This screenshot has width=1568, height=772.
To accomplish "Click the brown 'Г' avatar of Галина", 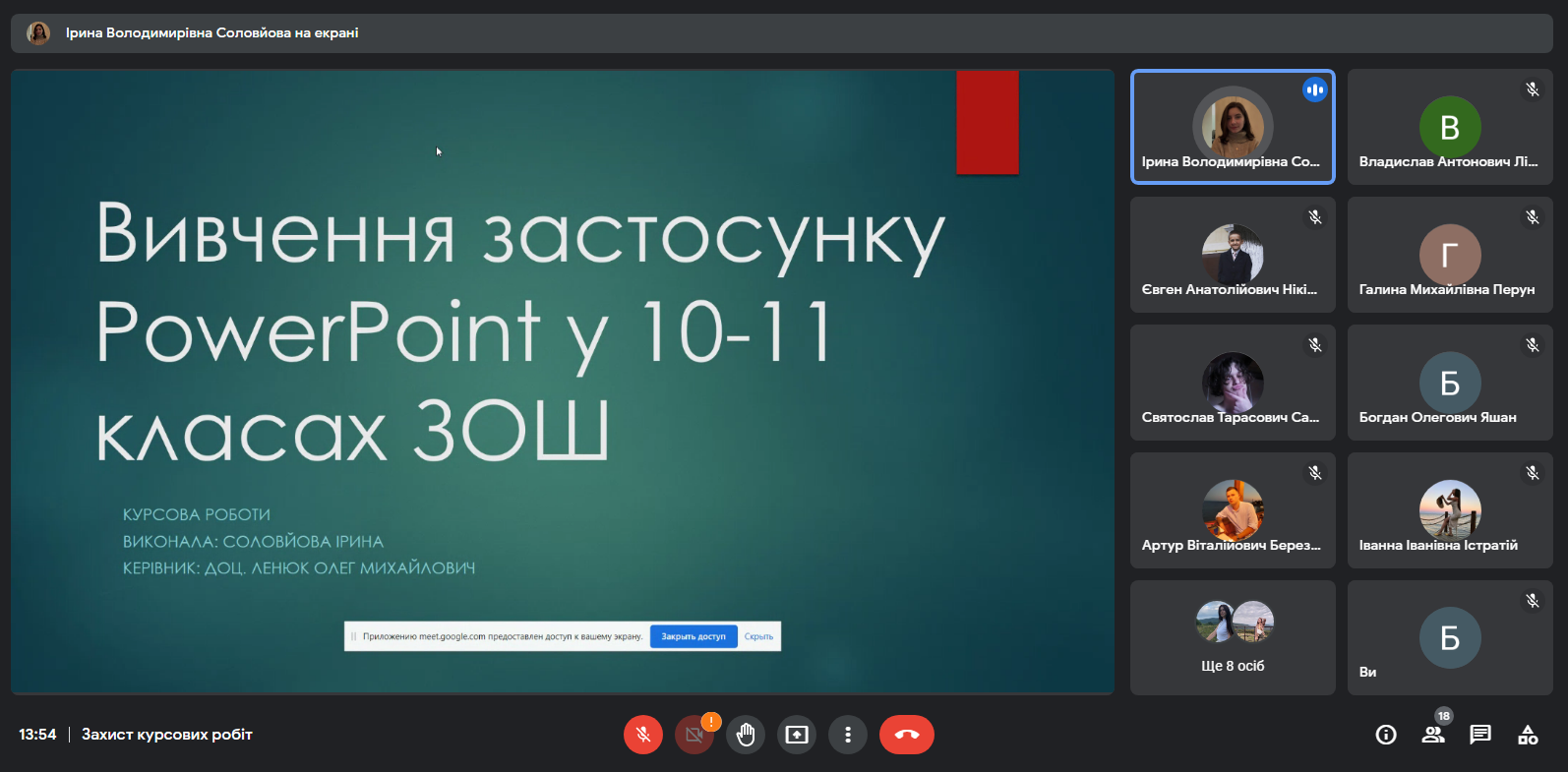I will click(x=1450, y=255).
